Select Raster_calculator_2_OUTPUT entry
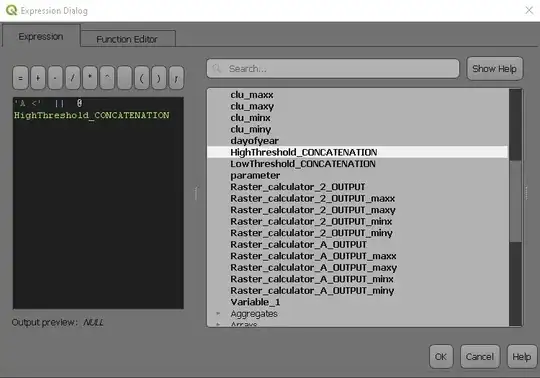Screen dimensions: 540x378 pyautogui.click(x=298, y=187)
